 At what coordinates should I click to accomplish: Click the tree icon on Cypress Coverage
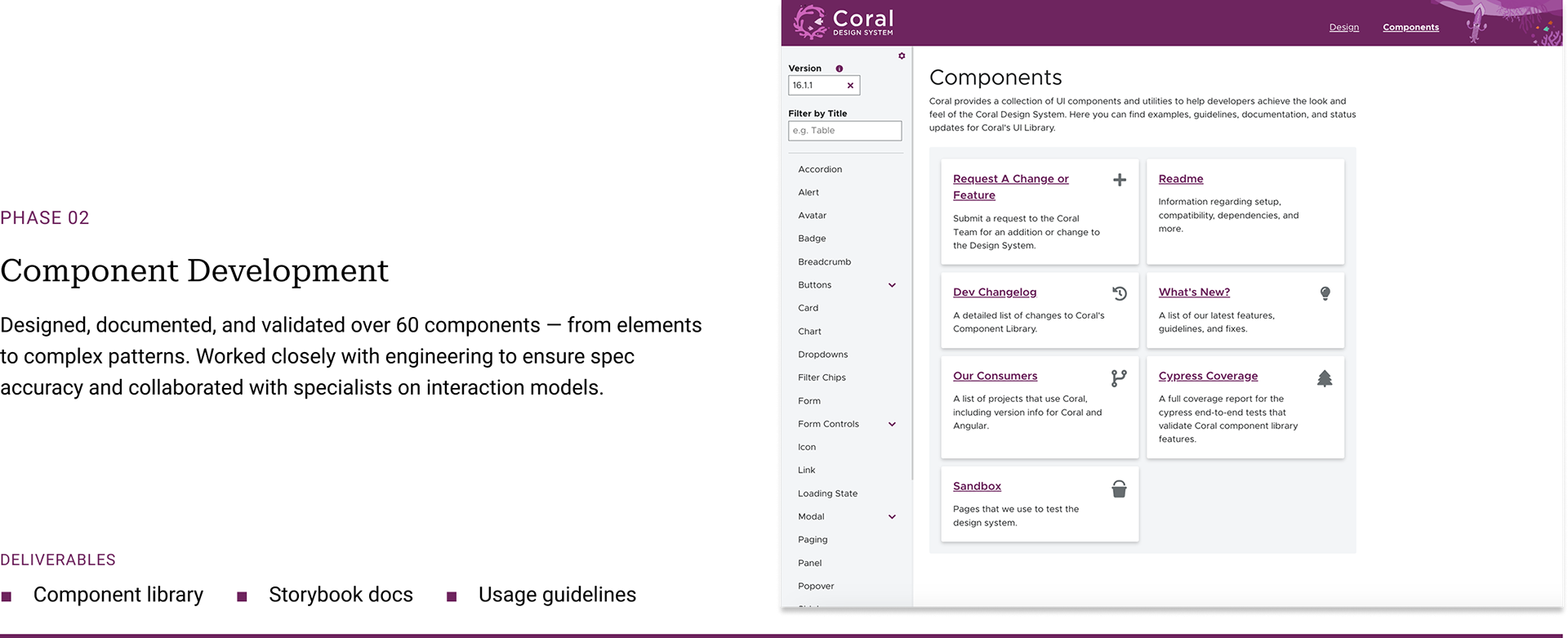(x=1325, y=377)
